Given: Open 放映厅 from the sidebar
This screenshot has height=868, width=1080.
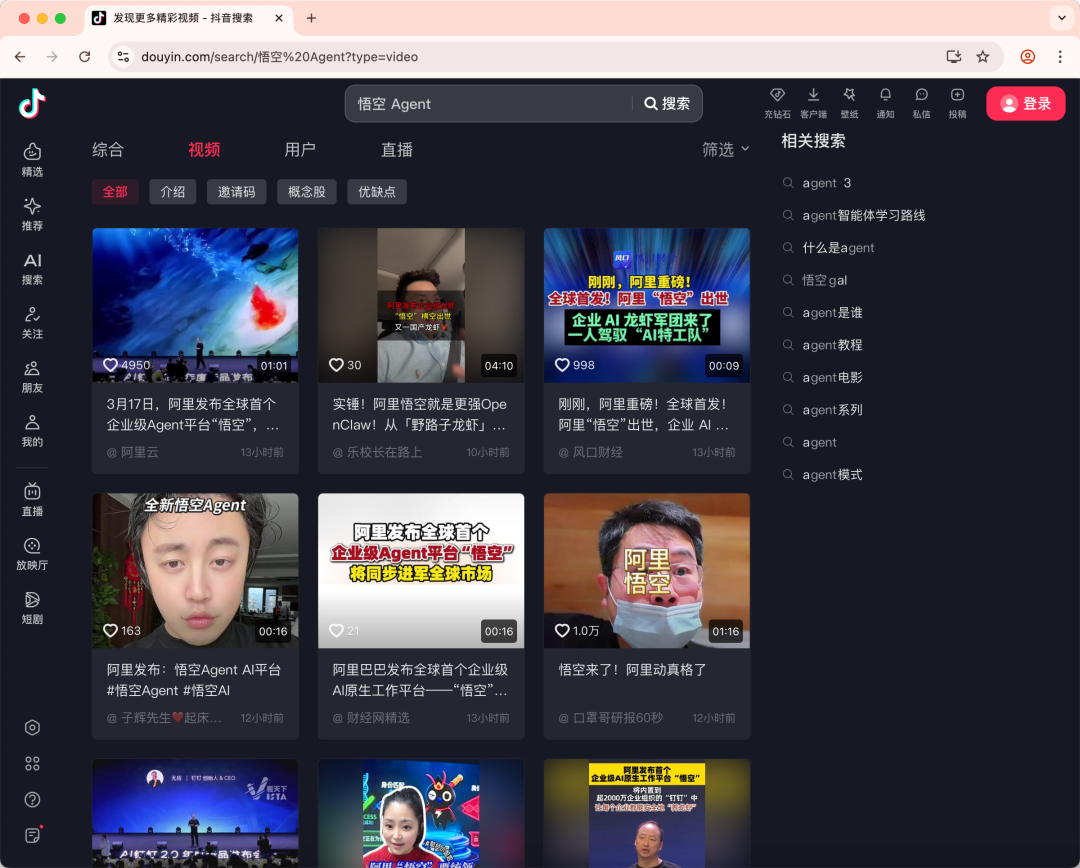Looking at the screenshot, I should pyautogui.click(x=31, y=553).
